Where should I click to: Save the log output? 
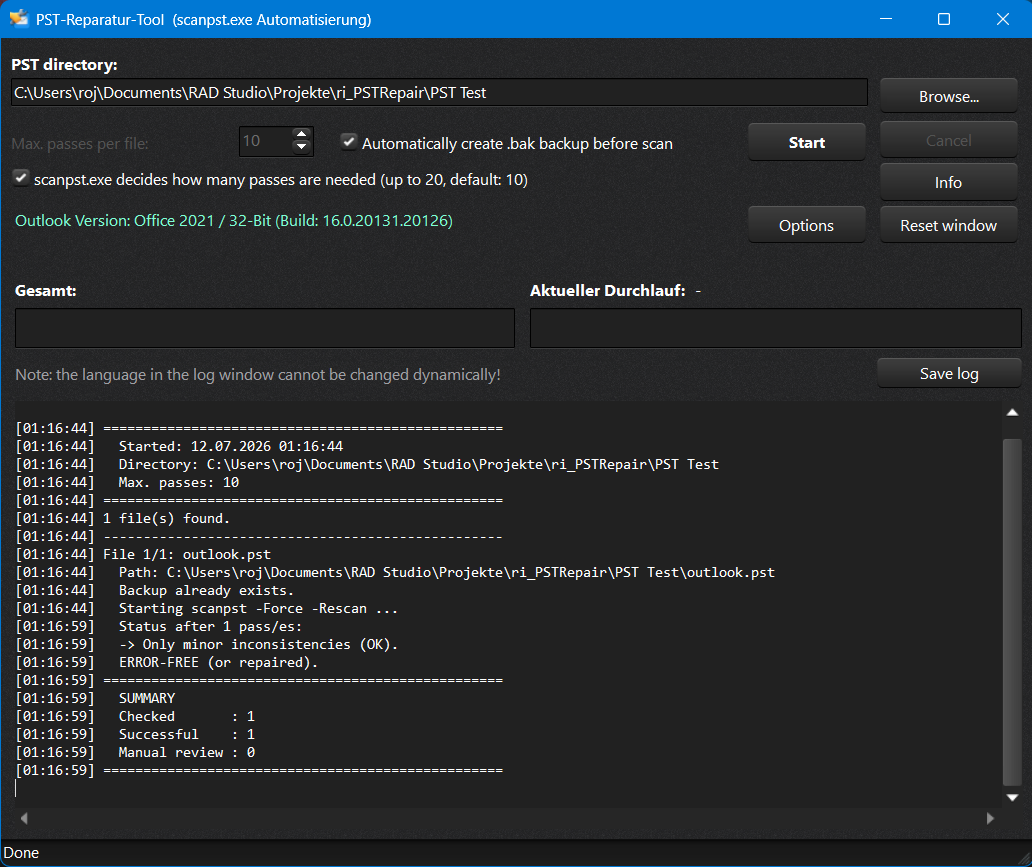point(948,373)
